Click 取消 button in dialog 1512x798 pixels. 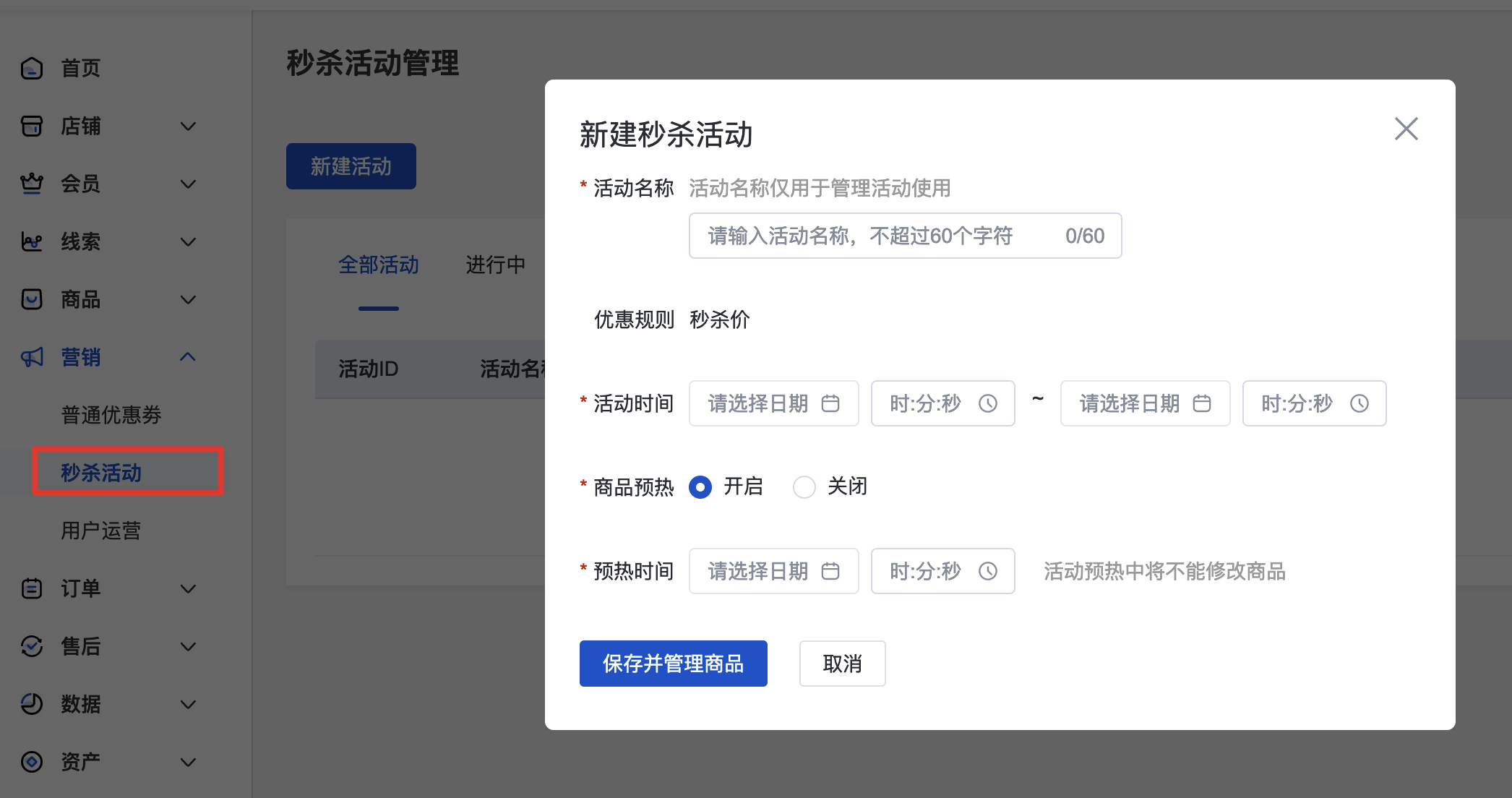[843, 664]
